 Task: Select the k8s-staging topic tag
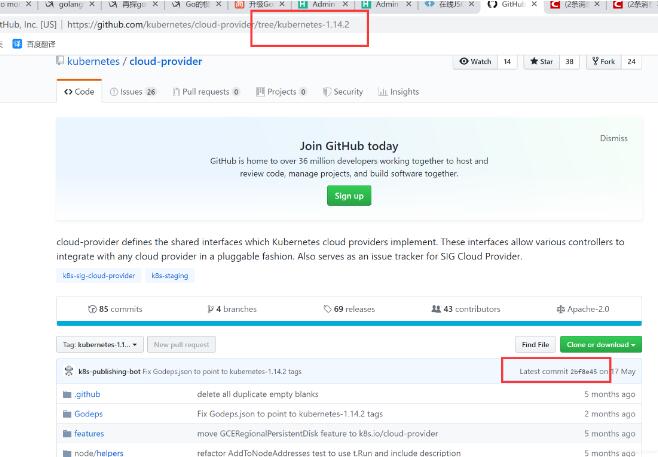click(x=170, y=276)
